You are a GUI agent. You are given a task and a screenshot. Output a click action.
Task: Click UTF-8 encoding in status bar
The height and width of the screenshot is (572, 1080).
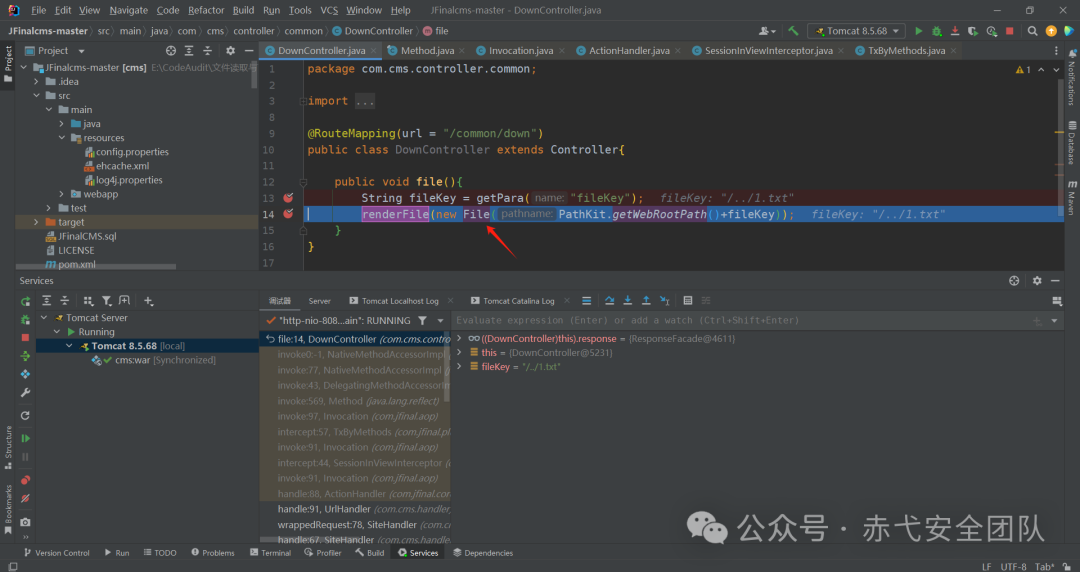click(1013, 566)
